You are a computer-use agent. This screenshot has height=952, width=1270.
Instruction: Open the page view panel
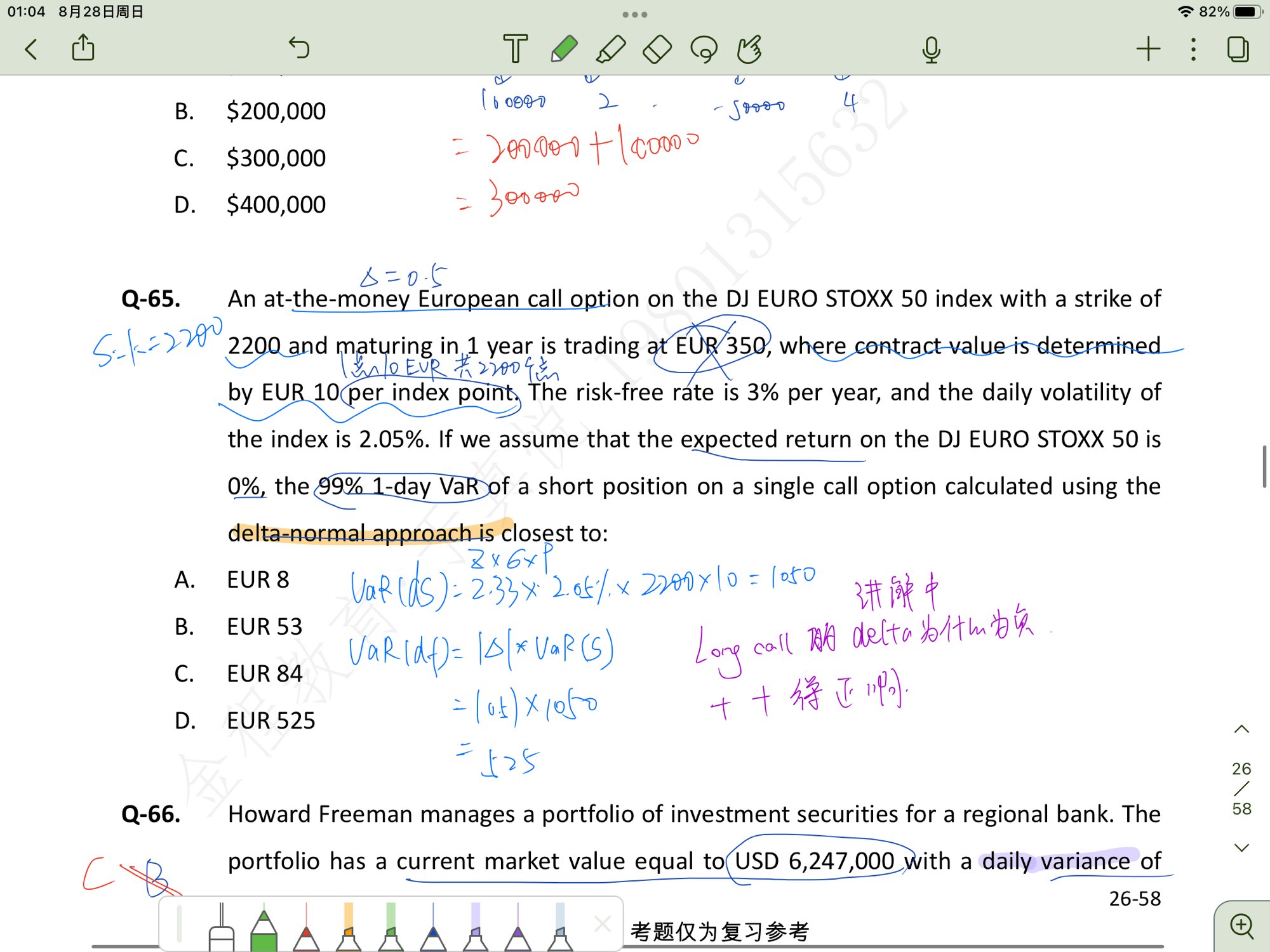(x=1238, y=49)
